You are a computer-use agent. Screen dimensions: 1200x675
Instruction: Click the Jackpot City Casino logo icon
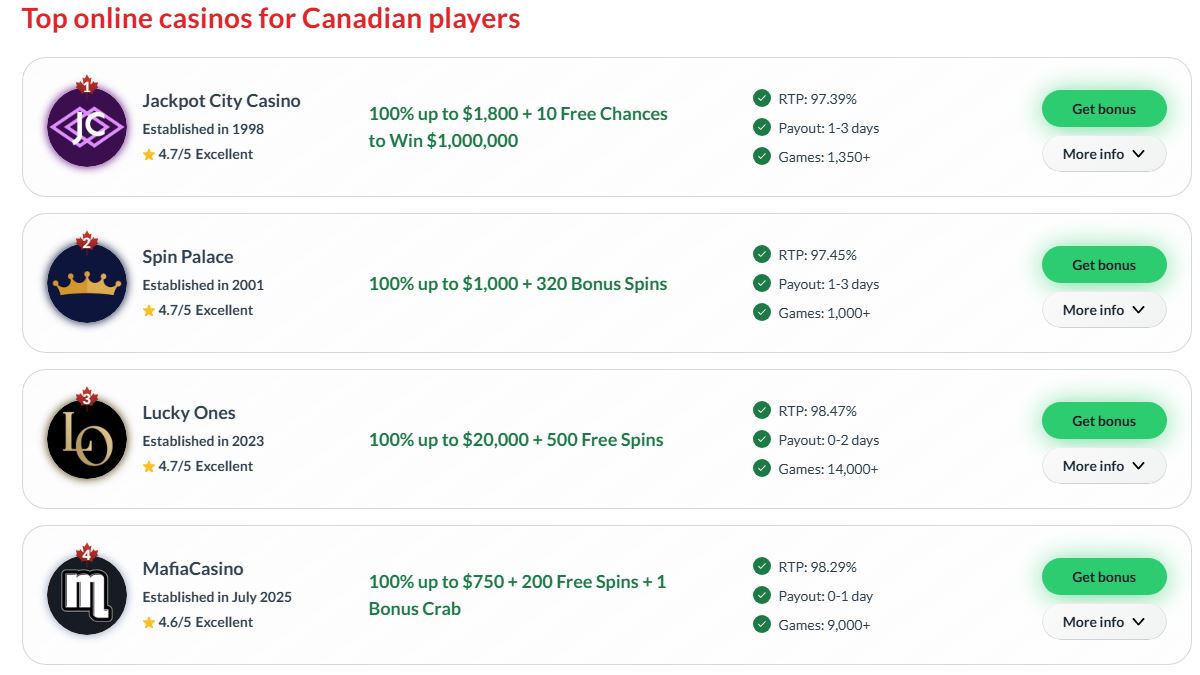[87, 127]
